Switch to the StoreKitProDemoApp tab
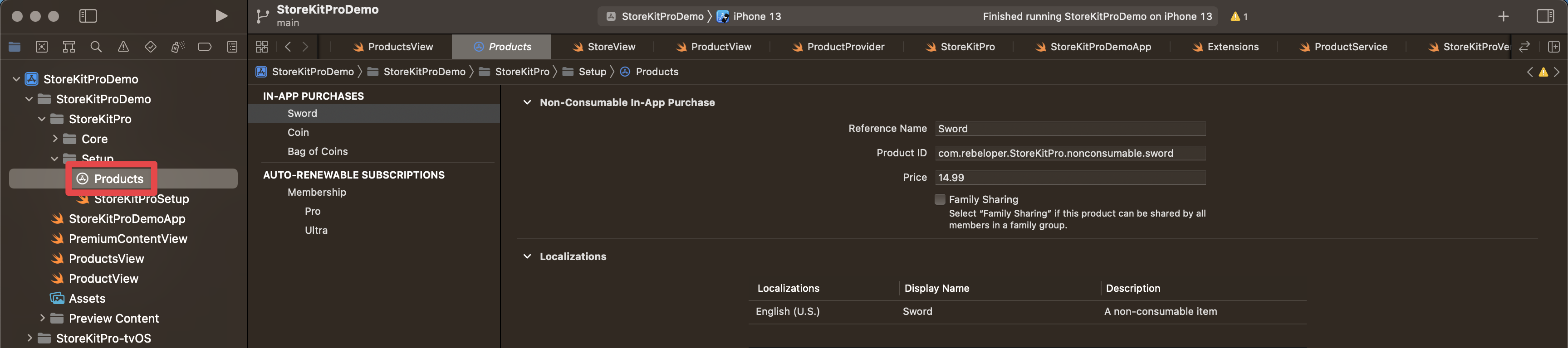 pyautogui.click(x=1093, y=47)
